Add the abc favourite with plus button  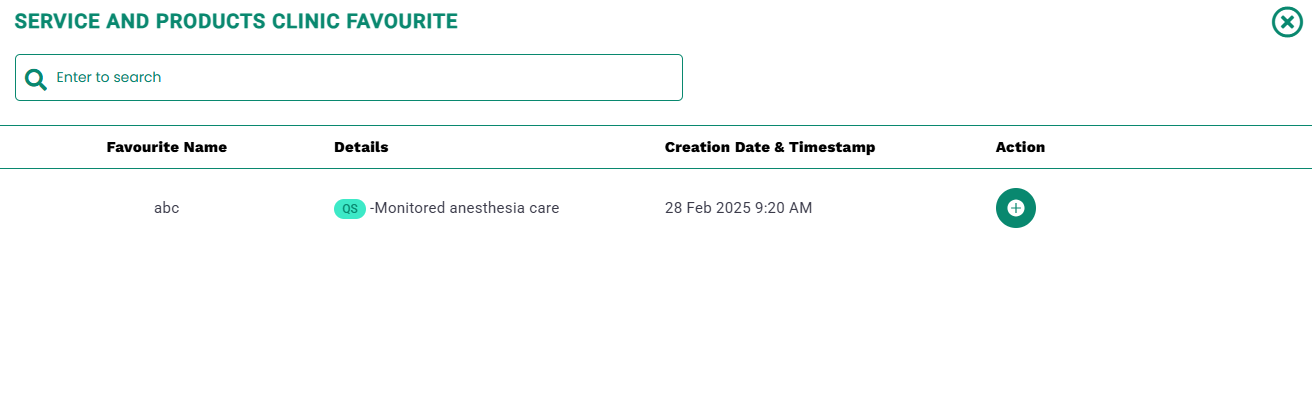coord(1016,208)
